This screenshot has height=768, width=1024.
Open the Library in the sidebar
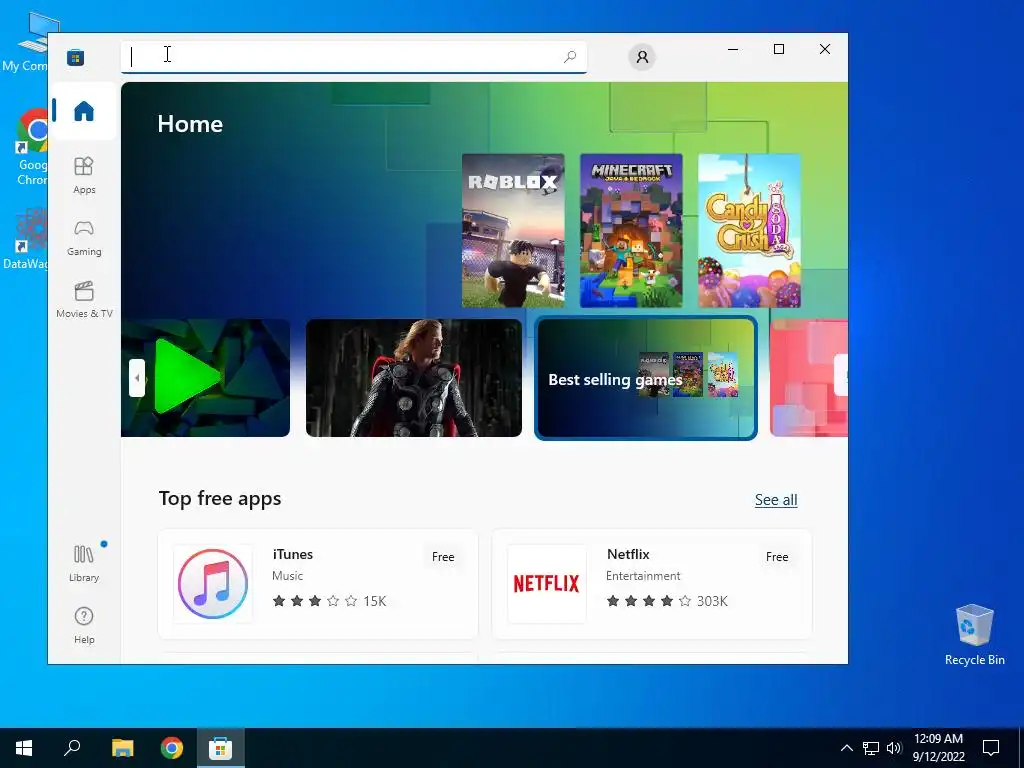click(84, 563)
